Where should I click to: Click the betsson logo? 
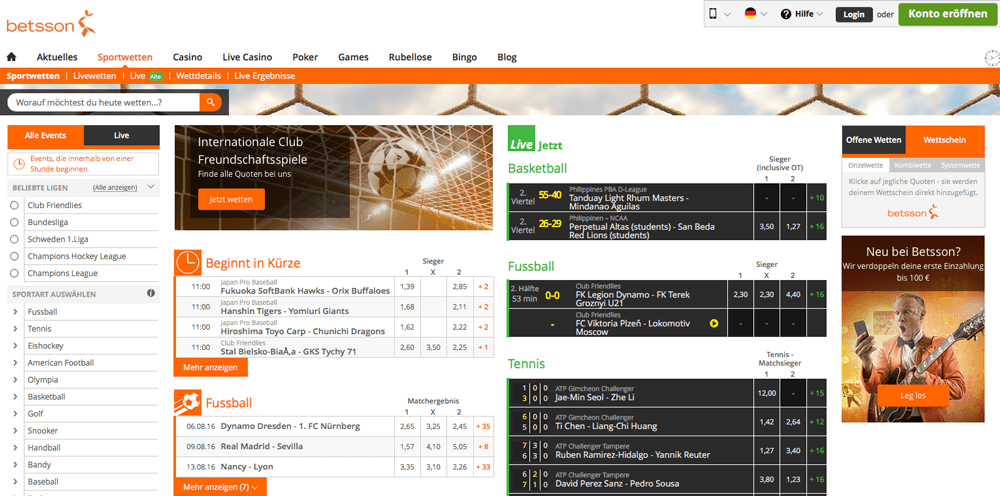click(51, 24)
